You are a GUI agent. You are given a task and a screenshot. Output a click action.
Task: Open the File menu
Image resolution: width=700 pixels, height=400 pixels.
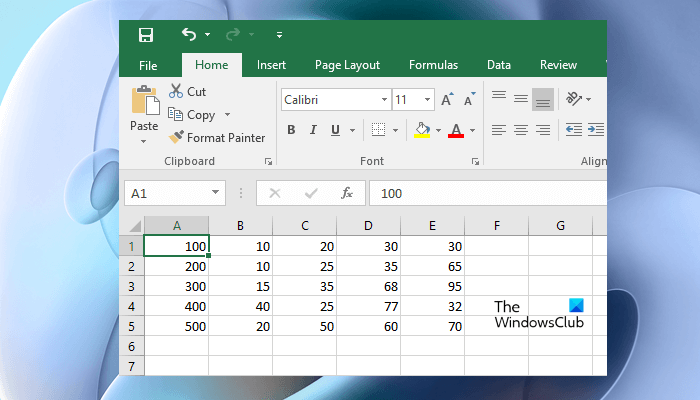point(148,65)
